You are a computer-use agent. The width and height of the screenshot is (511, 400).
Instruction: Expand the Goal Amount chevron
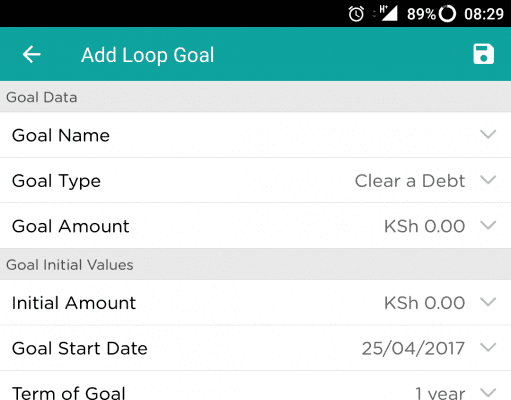click(x=488, y=226)
